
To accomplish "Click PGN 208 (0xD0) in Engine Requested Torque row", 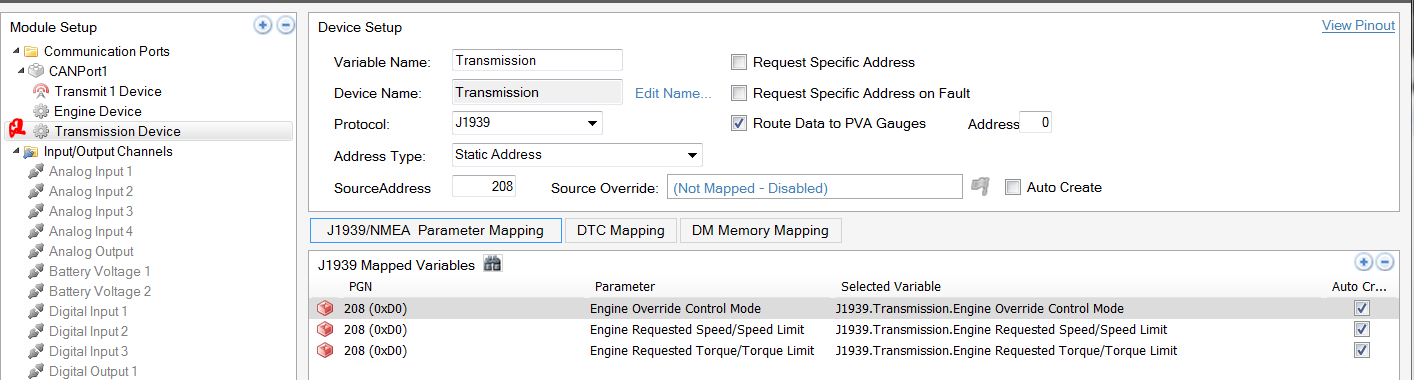I will click(x=375, y=351).
